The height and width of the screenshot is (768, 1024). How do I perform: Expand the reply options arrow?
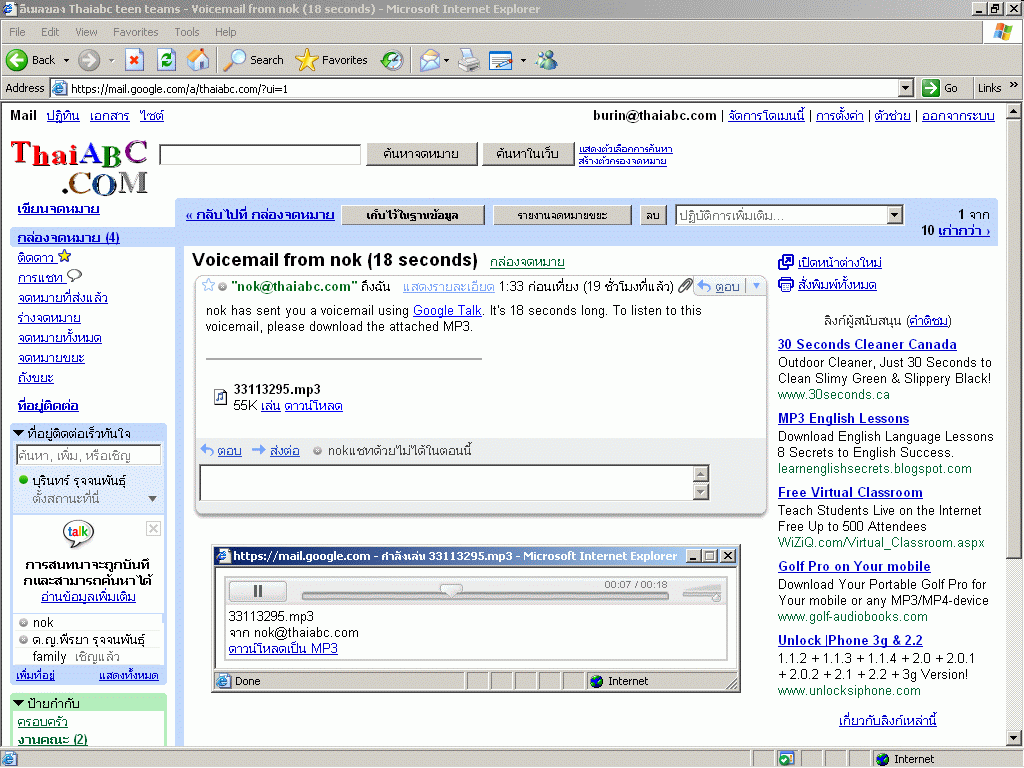tap(756, 286)
